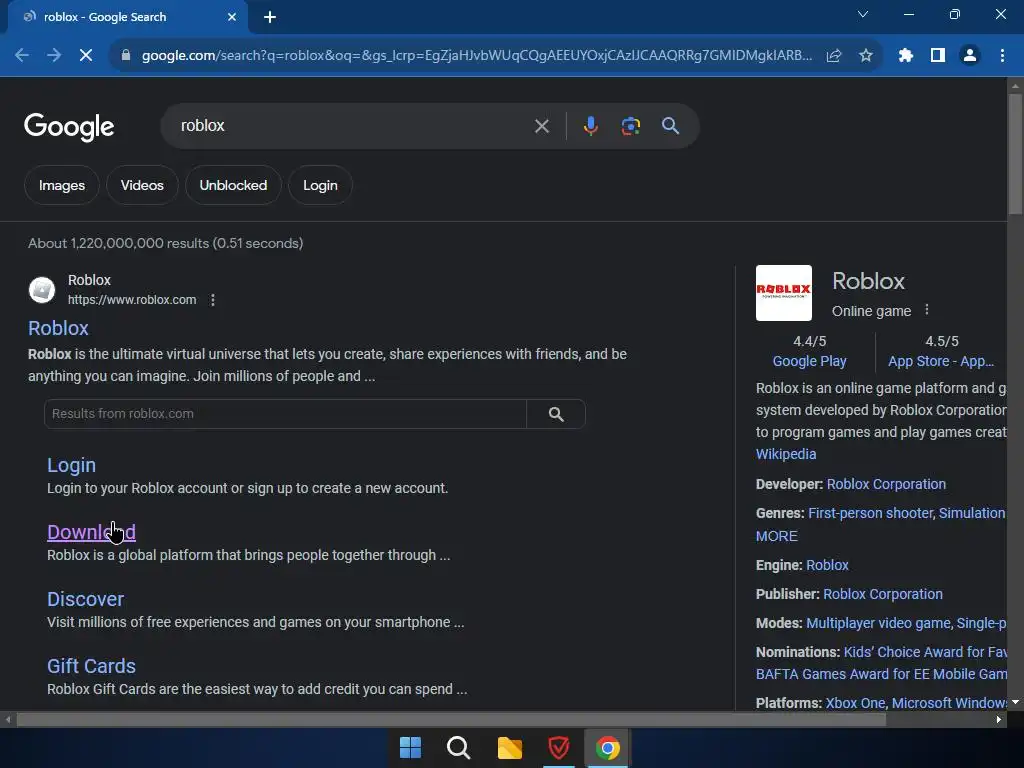Open the Login sitelink
The image size is (1024, 768).
[x=71, y=465]
